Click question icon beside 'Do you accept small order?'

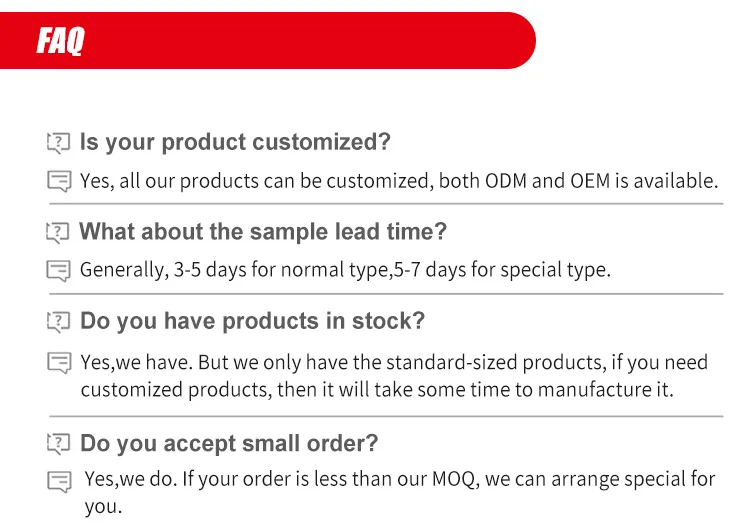(x=59, y=444)
